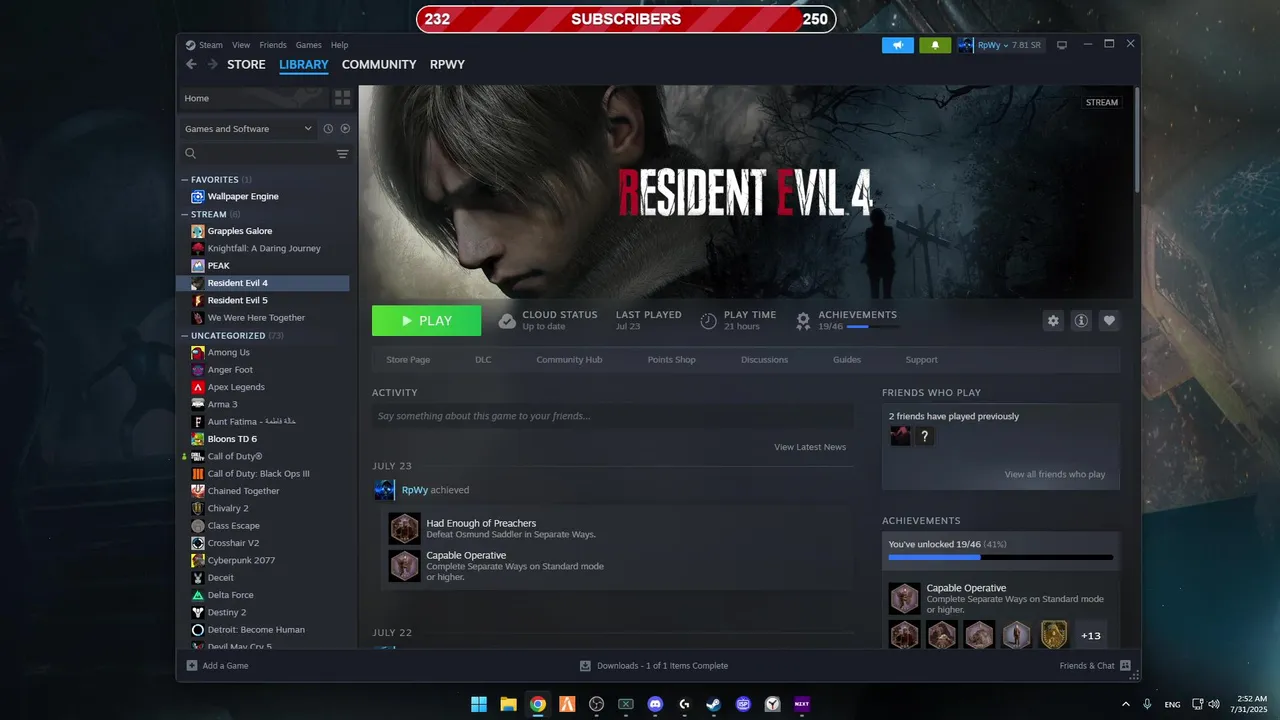1280x720 pixels.
Task: Sort library by recent activity clock icon
Action: click(328, 128)
